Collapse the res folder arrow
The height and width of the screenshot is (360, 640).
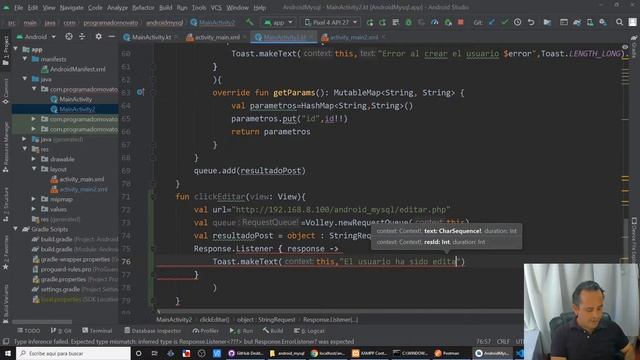(x=25, y=149)
